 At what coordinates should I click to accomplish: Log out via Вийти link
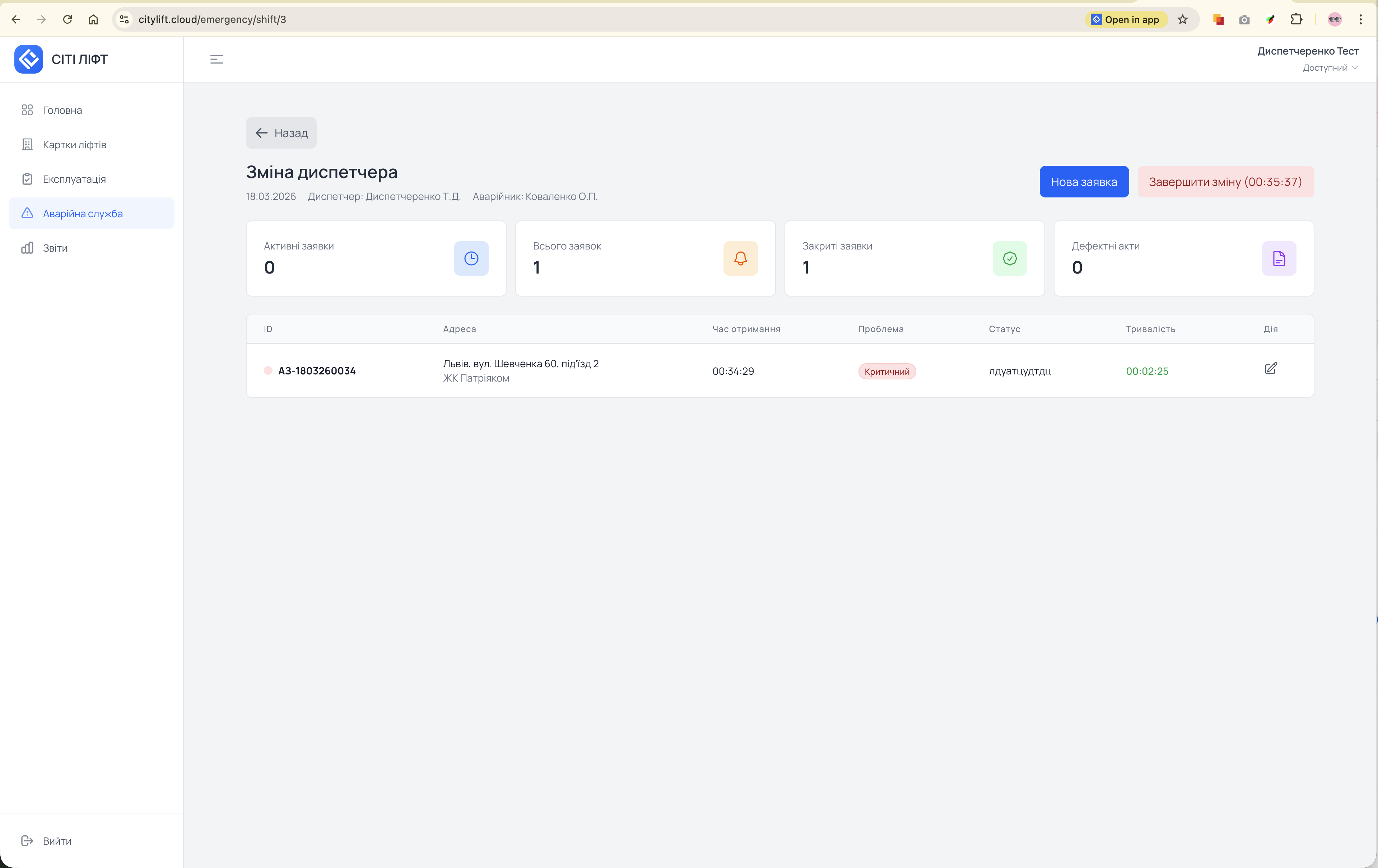57,841
